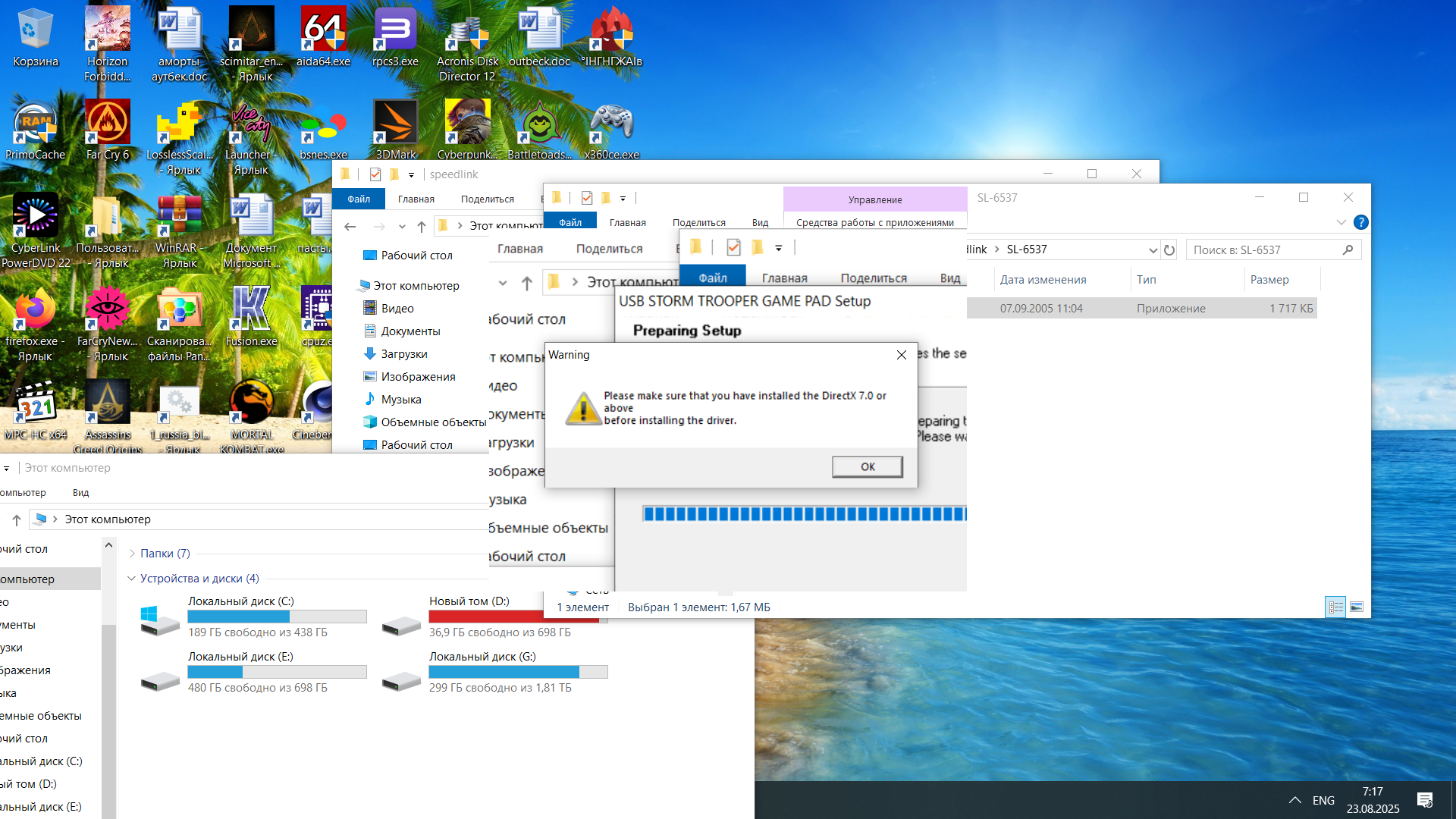Open the PrimoCache desktop icon
Viewport: 1456px width, 819px height.
[35, 124]
